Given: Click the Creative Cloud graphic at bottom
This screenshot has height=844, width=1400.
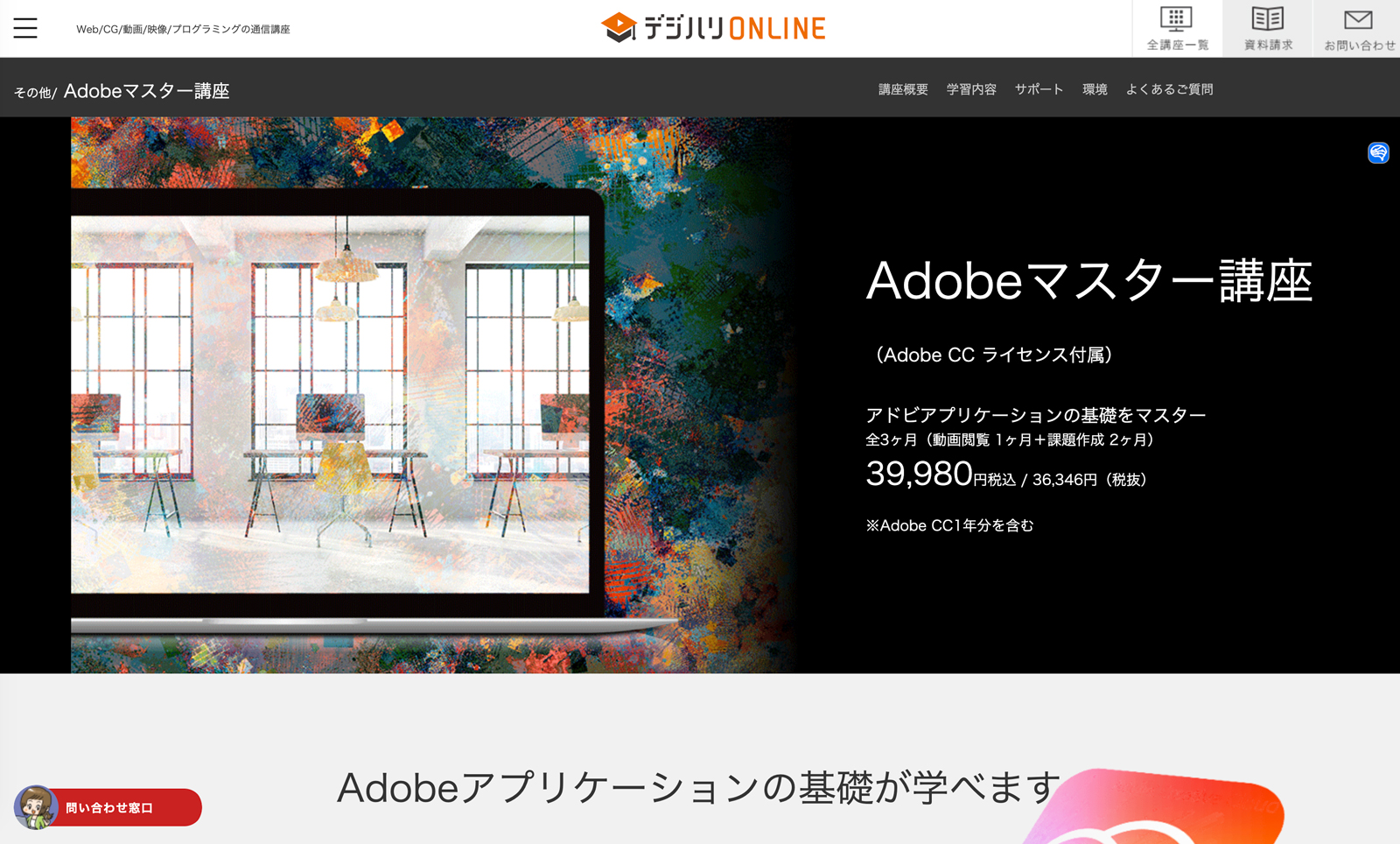Looking at the screenshot, I should pyautogui.click(x=1155, y=807).
